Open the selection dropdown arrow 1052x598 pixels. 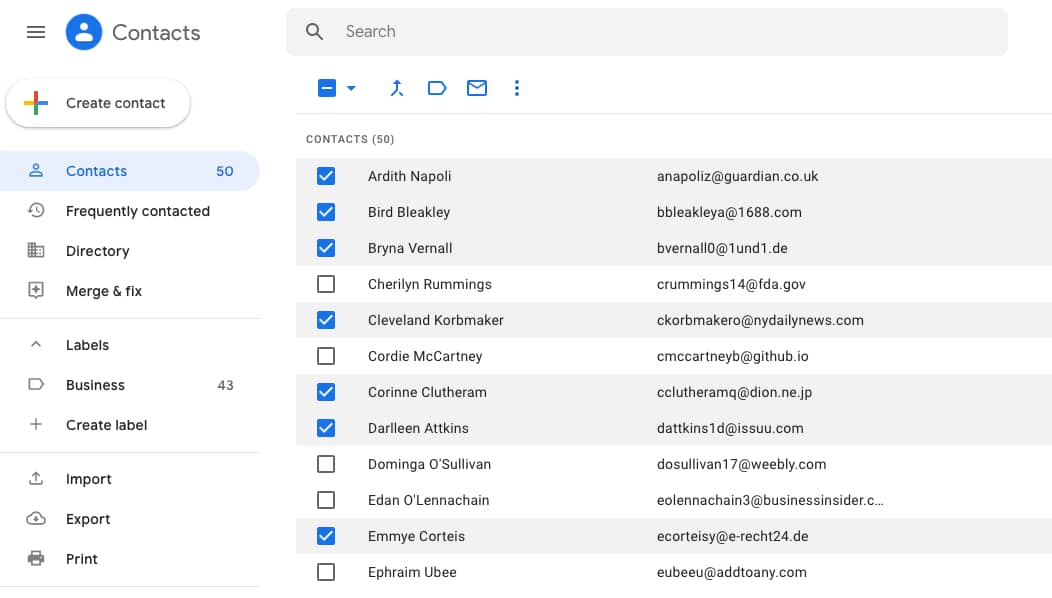(x=351, y=88)
